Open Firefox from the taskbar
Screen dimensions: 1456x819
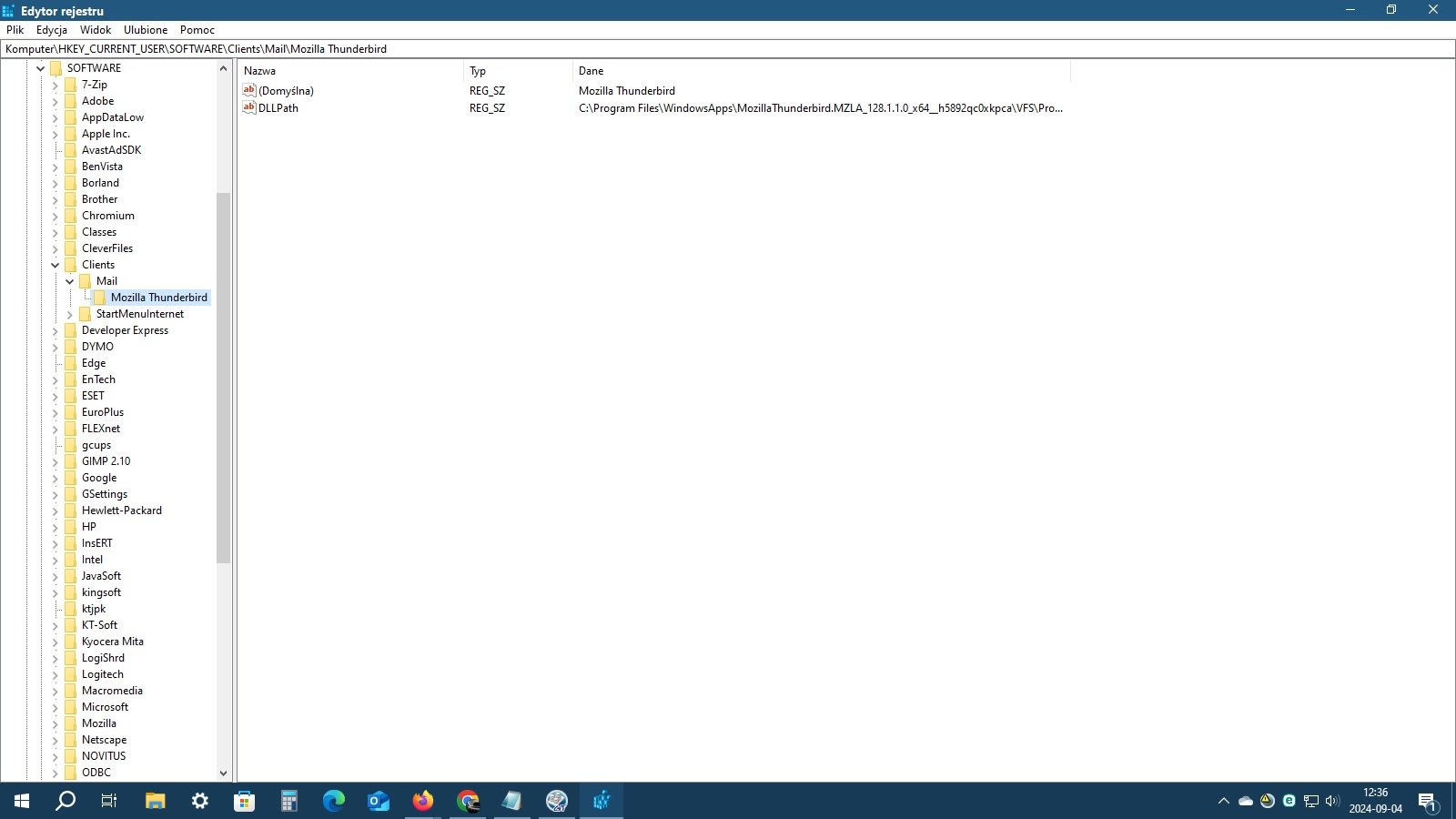pos(423,801)
